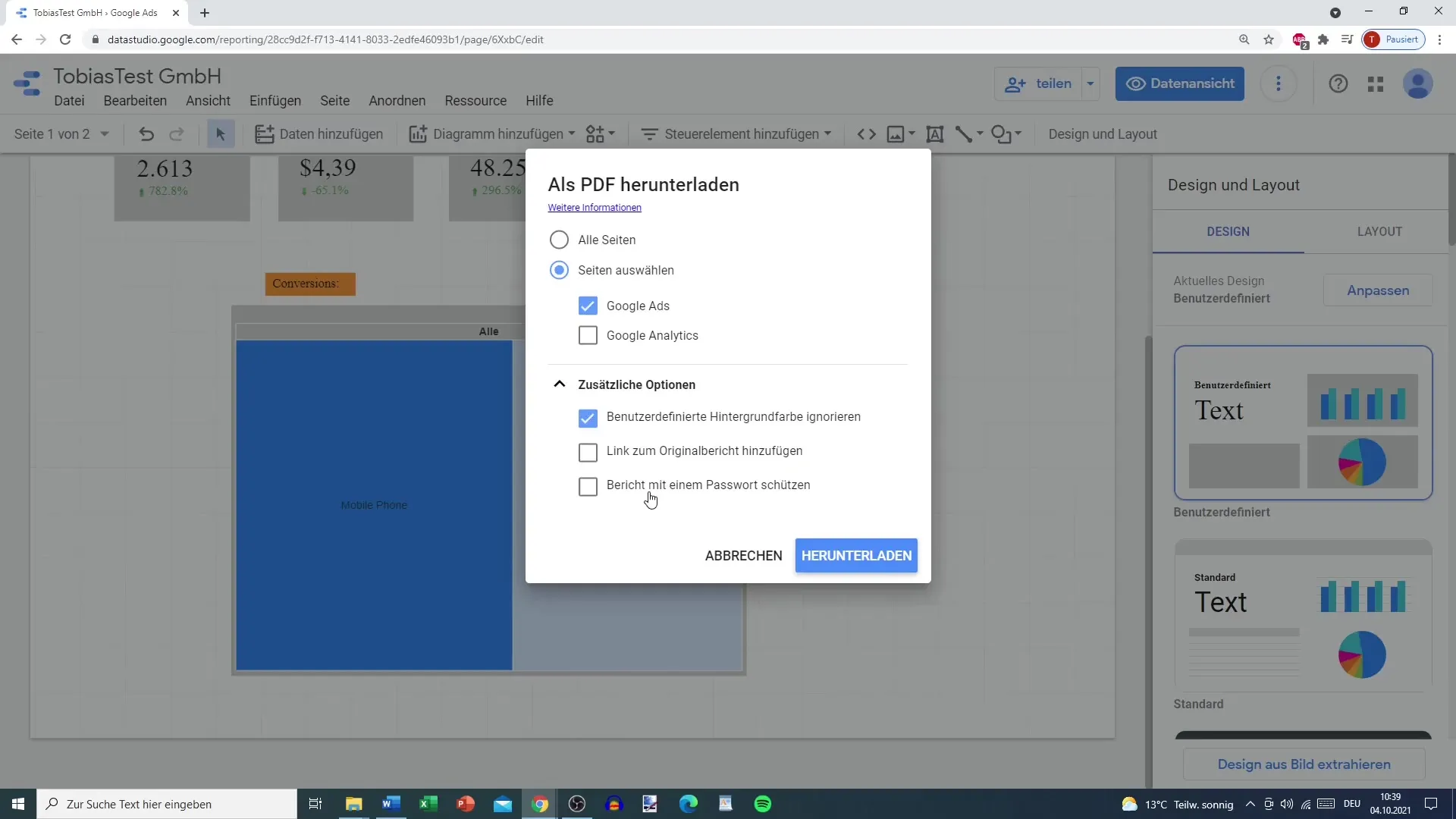Switch to the LAYOUT tab
This screenshot has height=819, width=1456.
click(1379, 231)
